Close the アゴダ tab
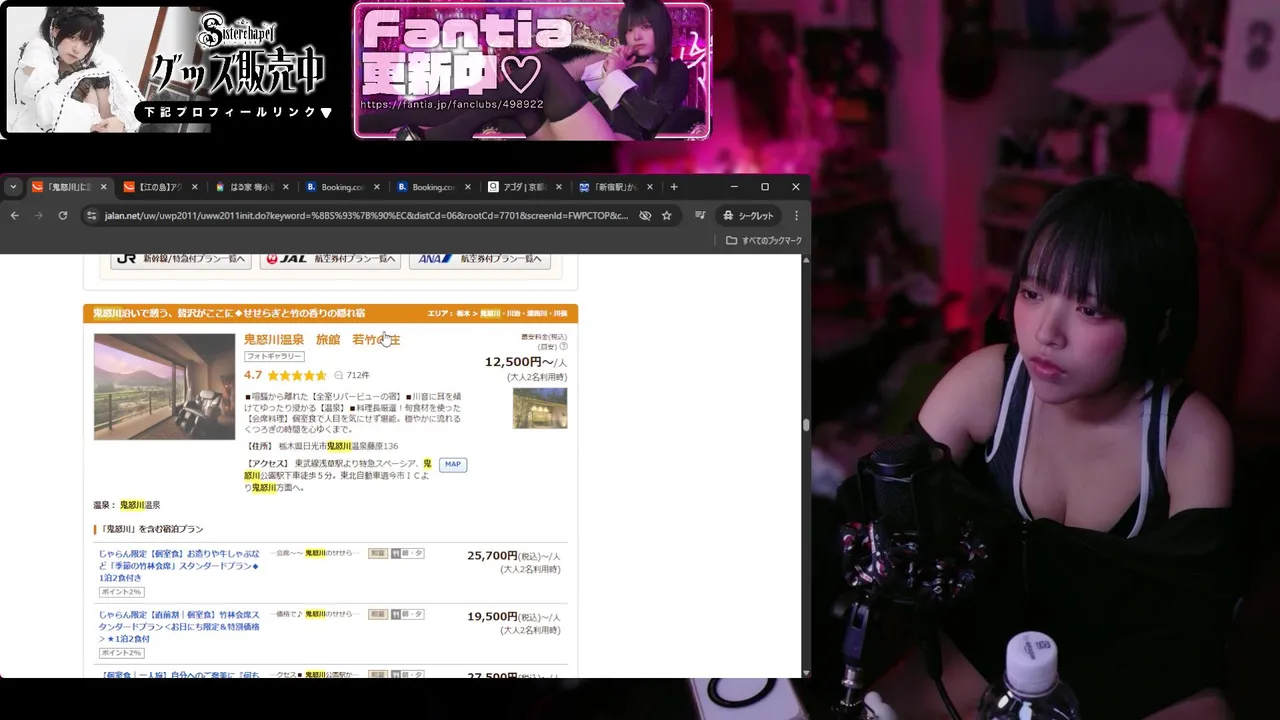1280x720 pixels. coord(559,187)
